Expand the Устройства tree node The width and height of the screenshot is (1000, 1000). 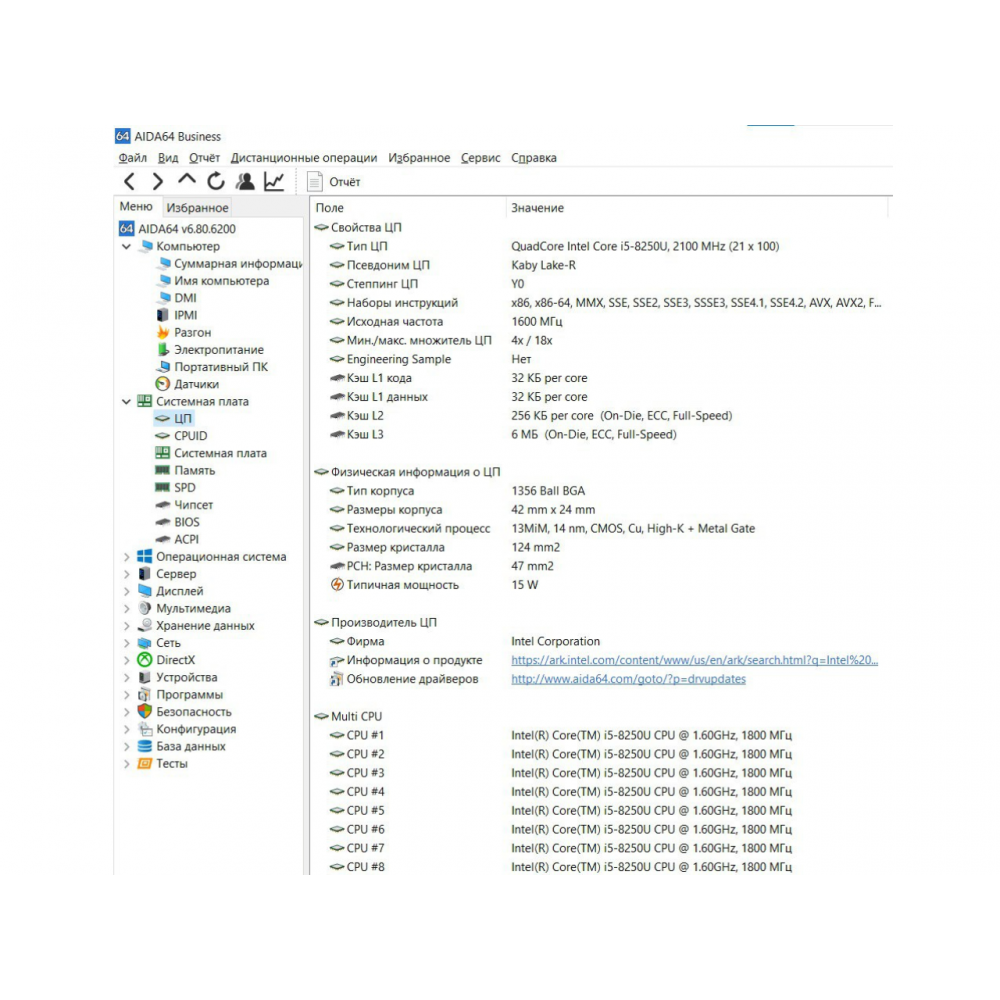coord(127,677)
